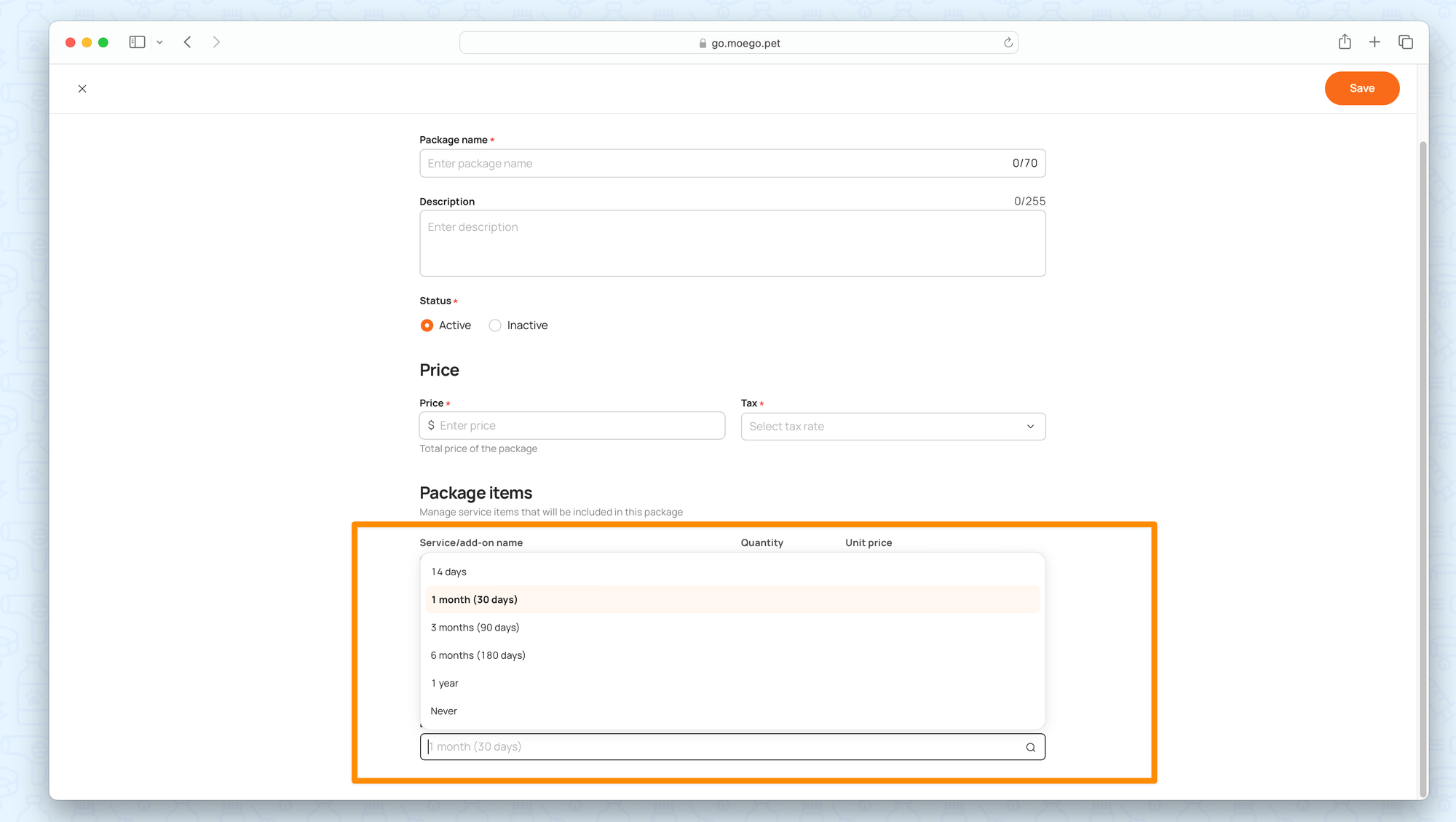Click the browser forward arrow
The width and height of the screenshot is (1456, 822).
click(216, 42)
